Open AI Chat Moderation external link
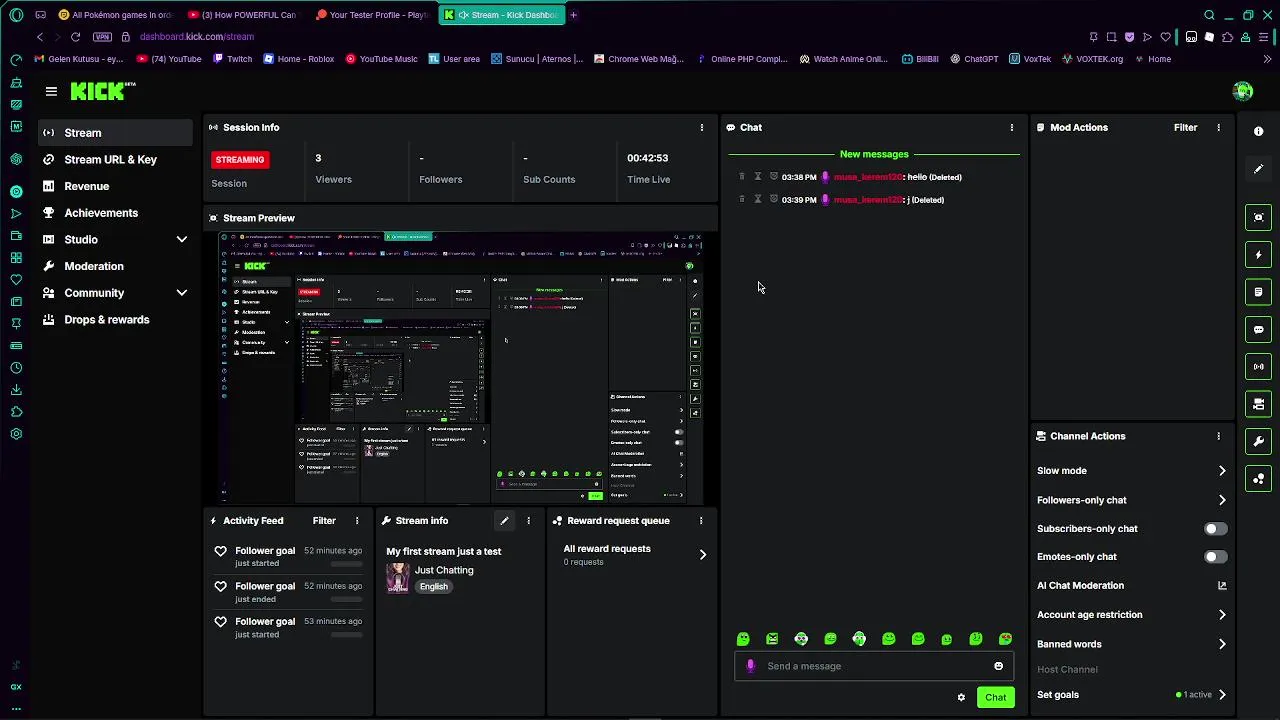 tap(1222, 586)
